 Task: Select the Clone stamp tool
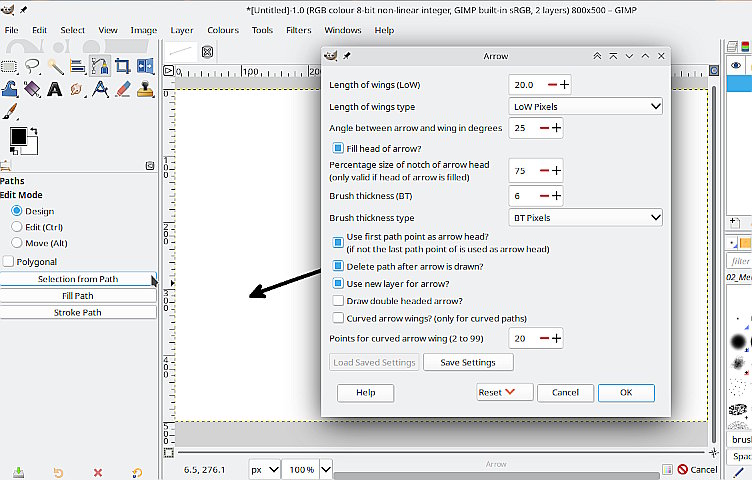145,89
